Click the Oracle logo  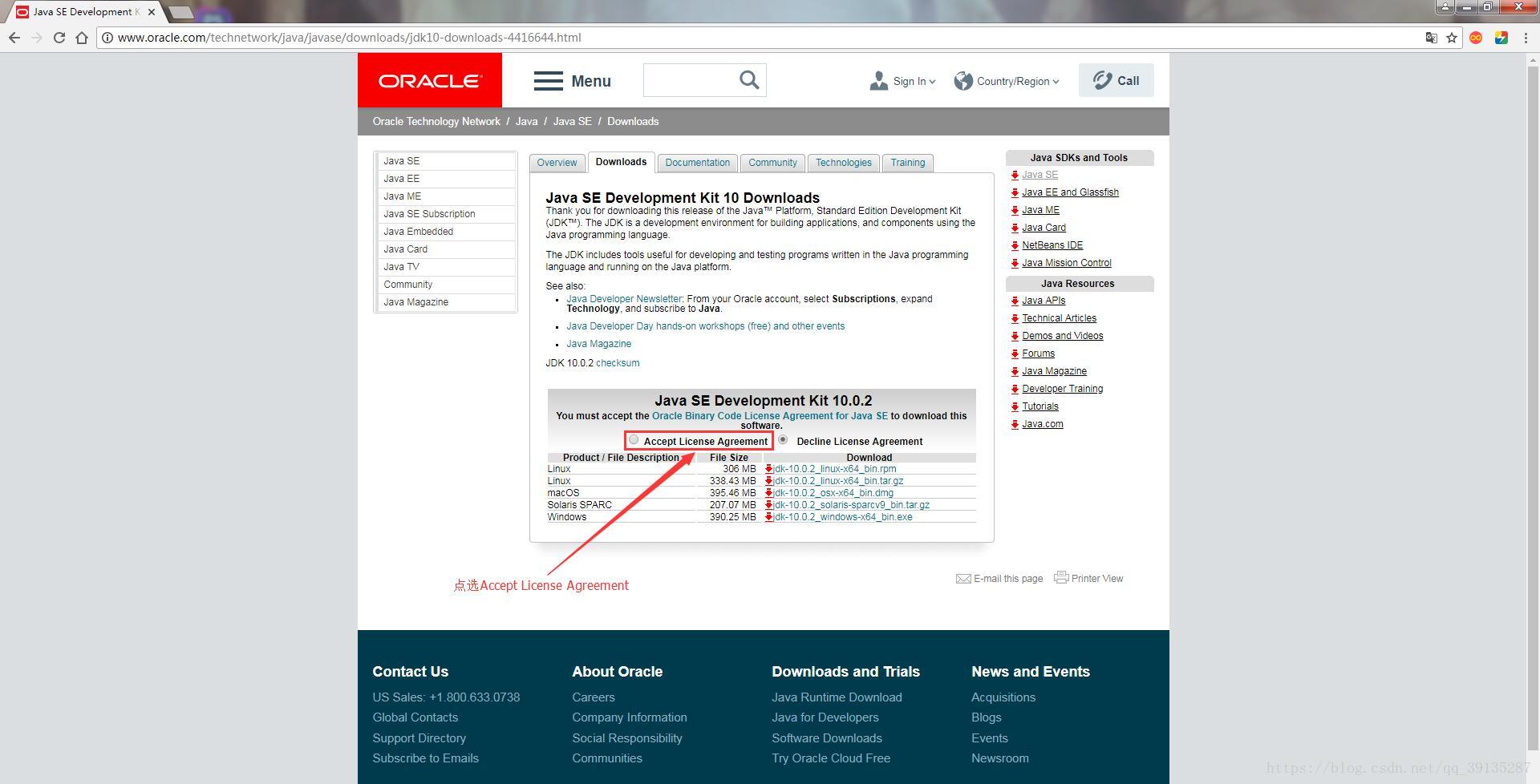(x=430, y=80)
